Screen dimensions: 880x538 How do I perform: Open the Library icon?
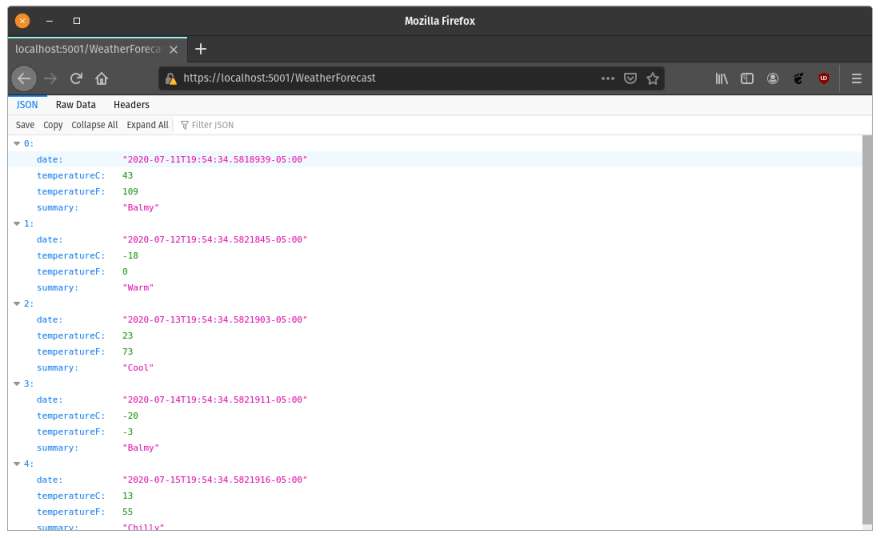click(x=722, y=79)
